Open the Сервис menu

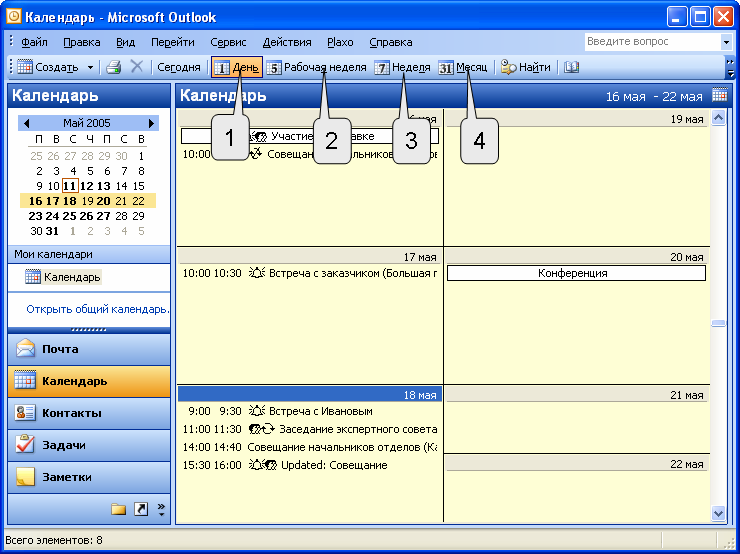coord(228,42)
